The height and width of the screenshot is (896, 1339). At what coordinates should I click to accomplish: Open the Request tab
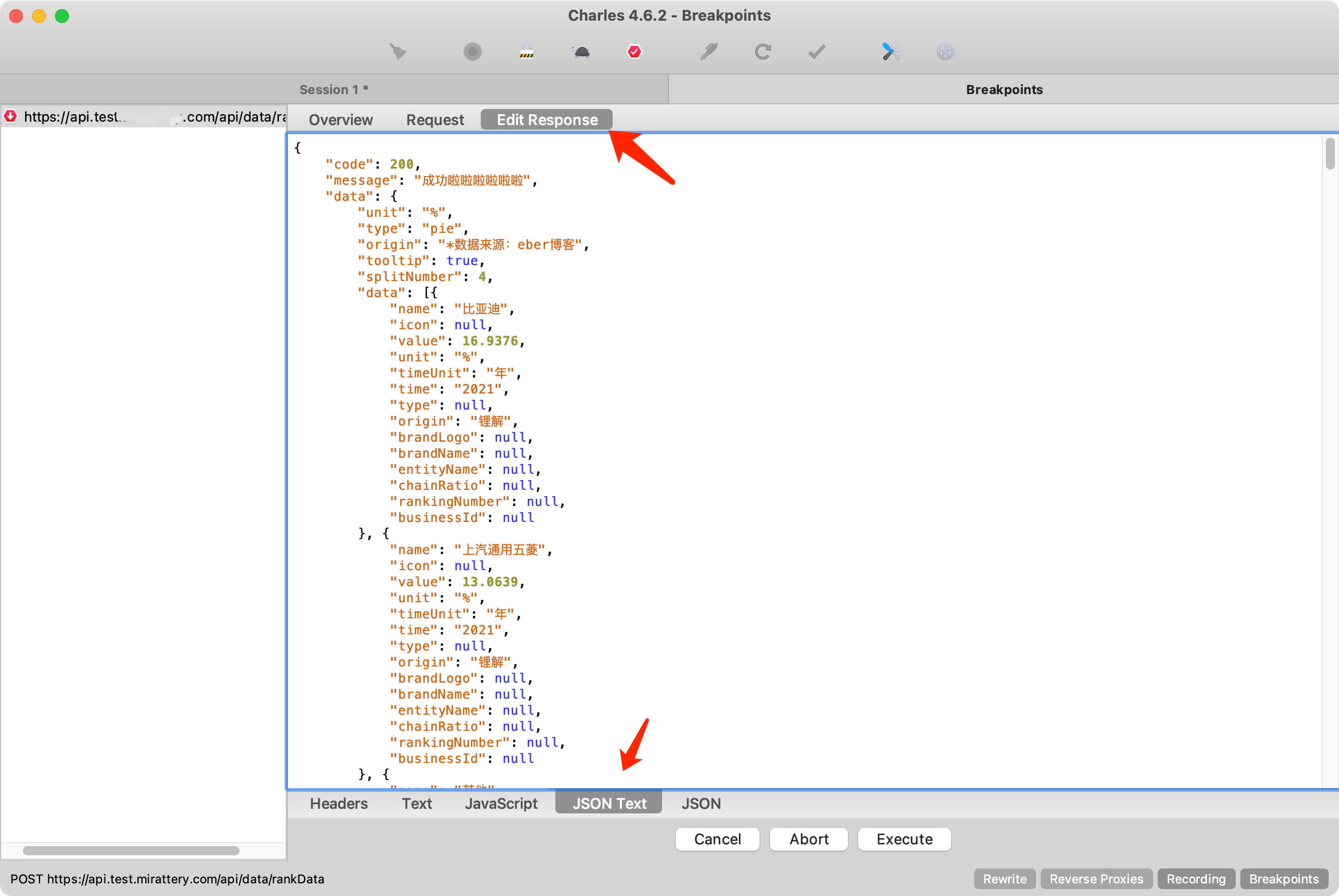pos(435,120)
